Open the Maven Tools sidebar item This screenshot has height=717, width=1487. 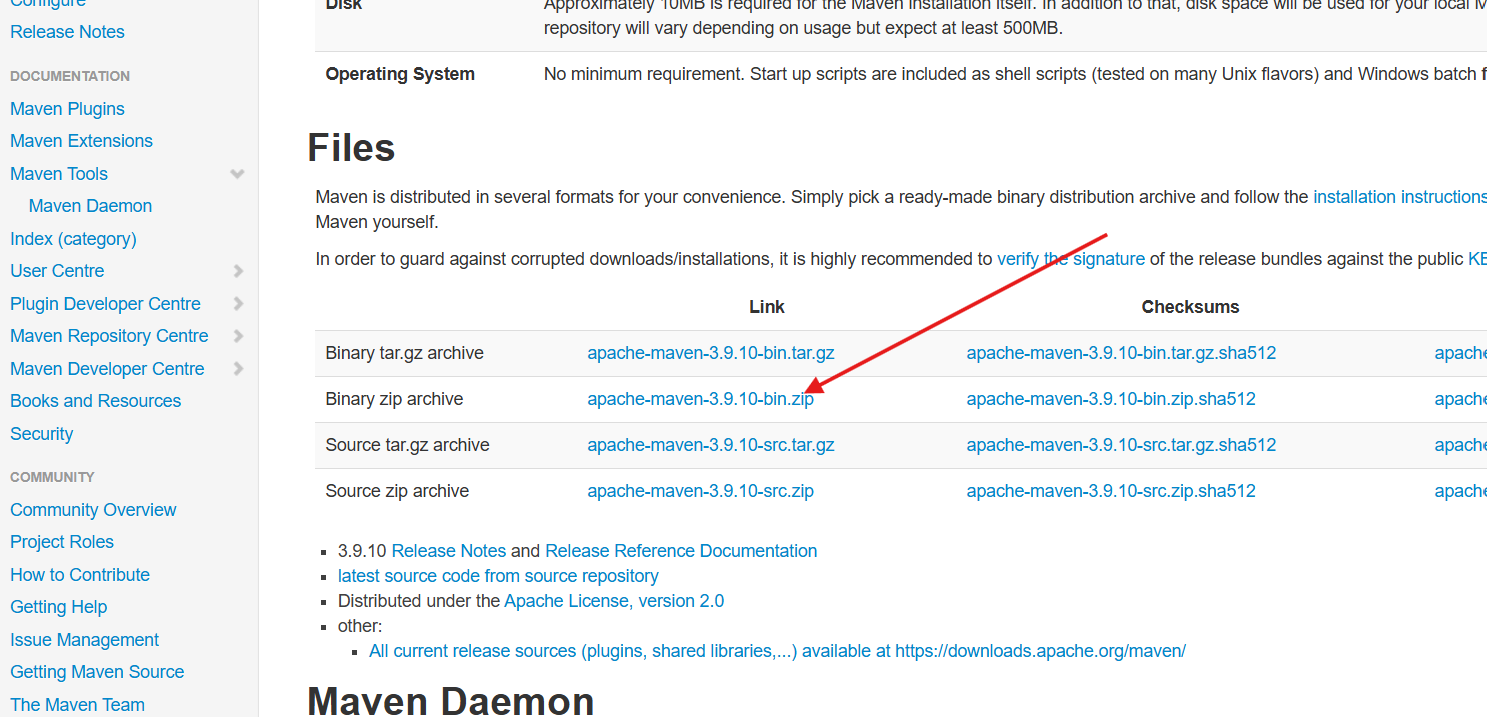[59, 174]
